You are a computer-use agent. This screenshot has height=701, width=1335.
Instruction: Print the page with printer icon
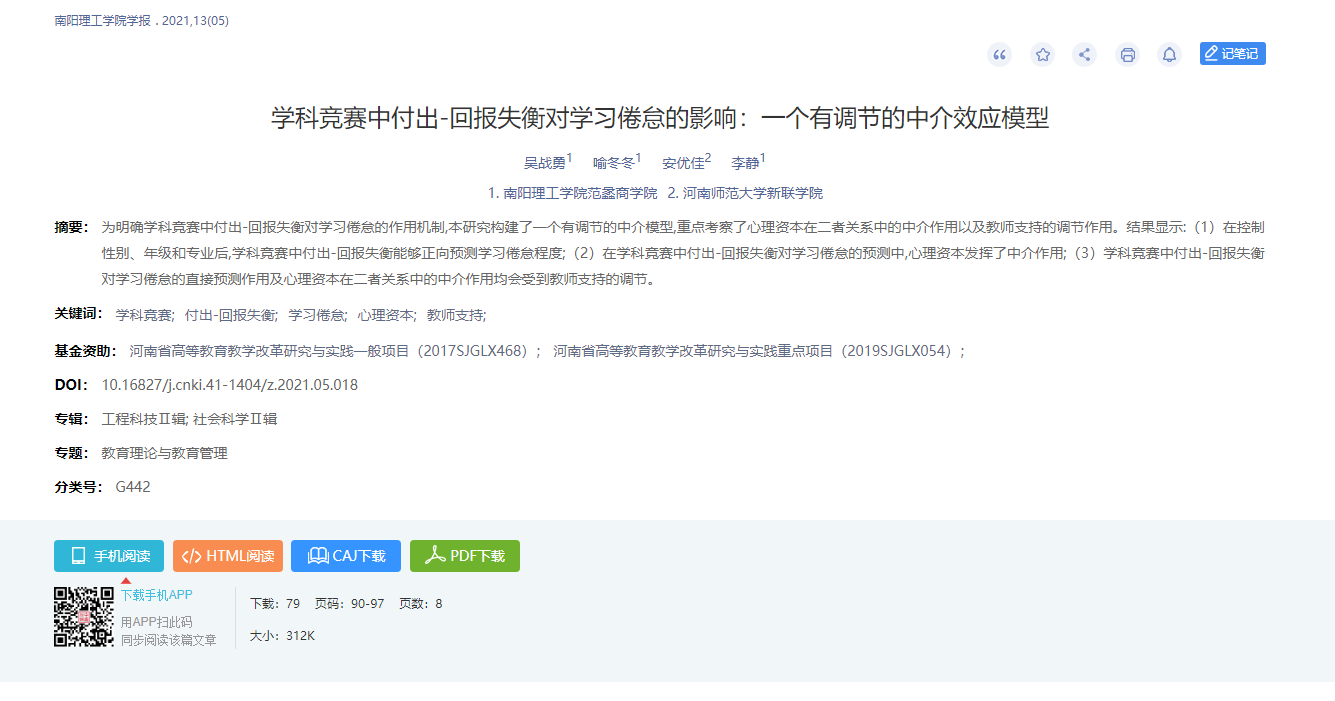tap(1127, 55)
